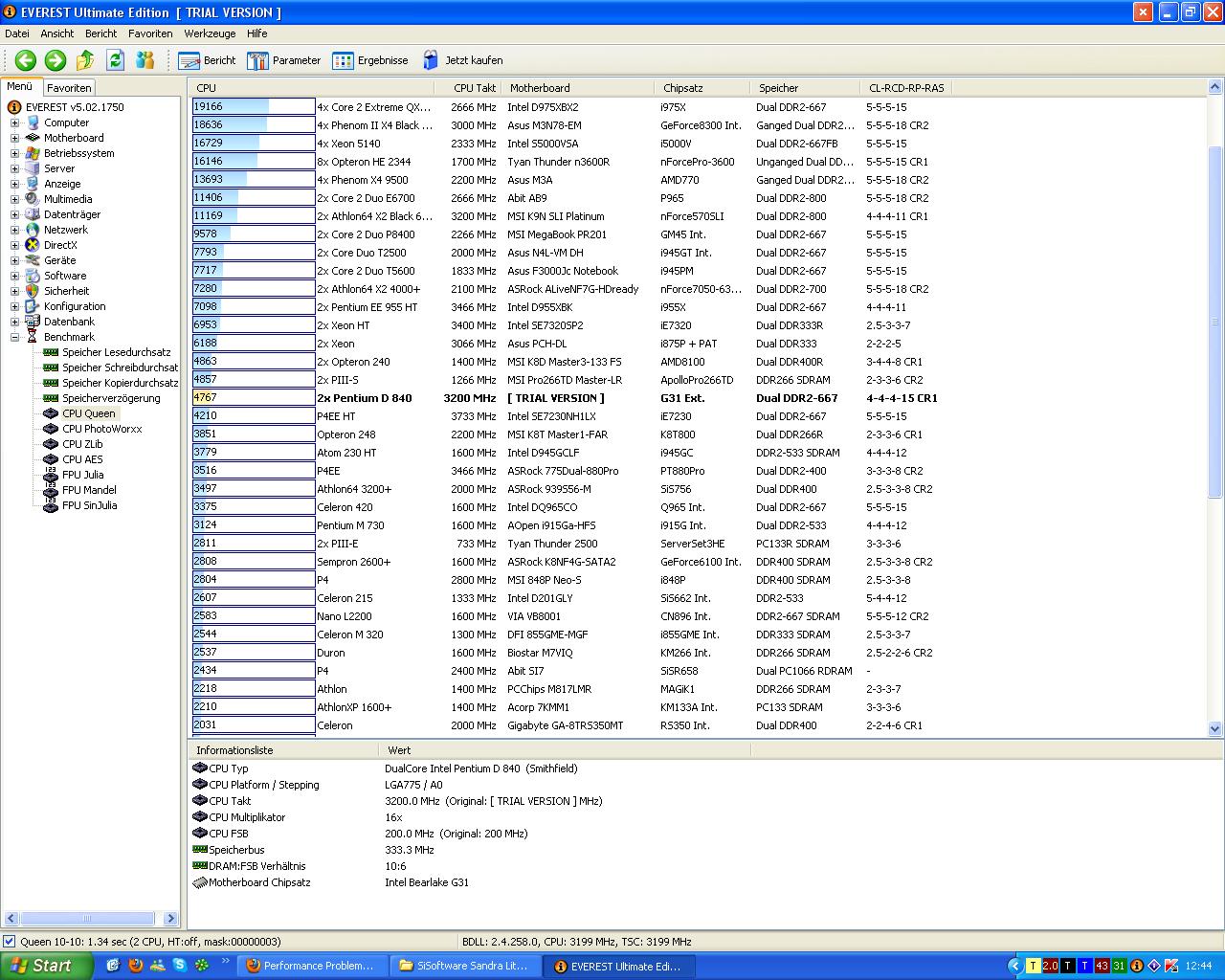This screenshot has width=1225, height=980.
Task: Select the Konfiguration tree icon
Action: (x=33, y=306)
